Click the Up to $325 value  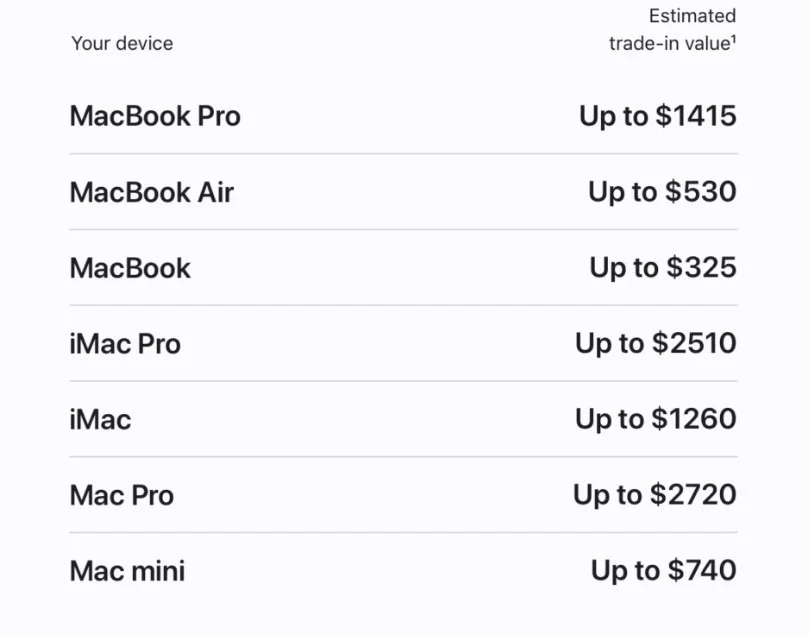tap(663, 268)
